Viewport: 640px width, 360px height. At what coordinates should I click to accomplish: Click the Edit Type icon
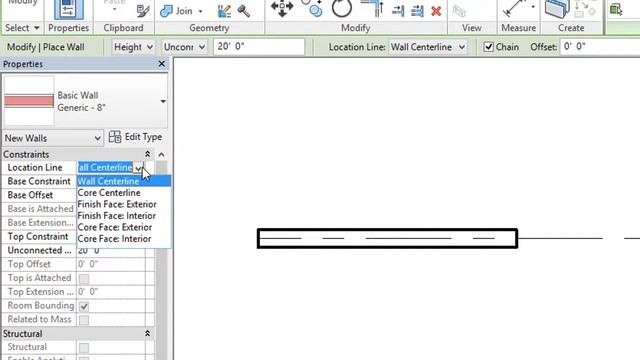coord(115,137)
